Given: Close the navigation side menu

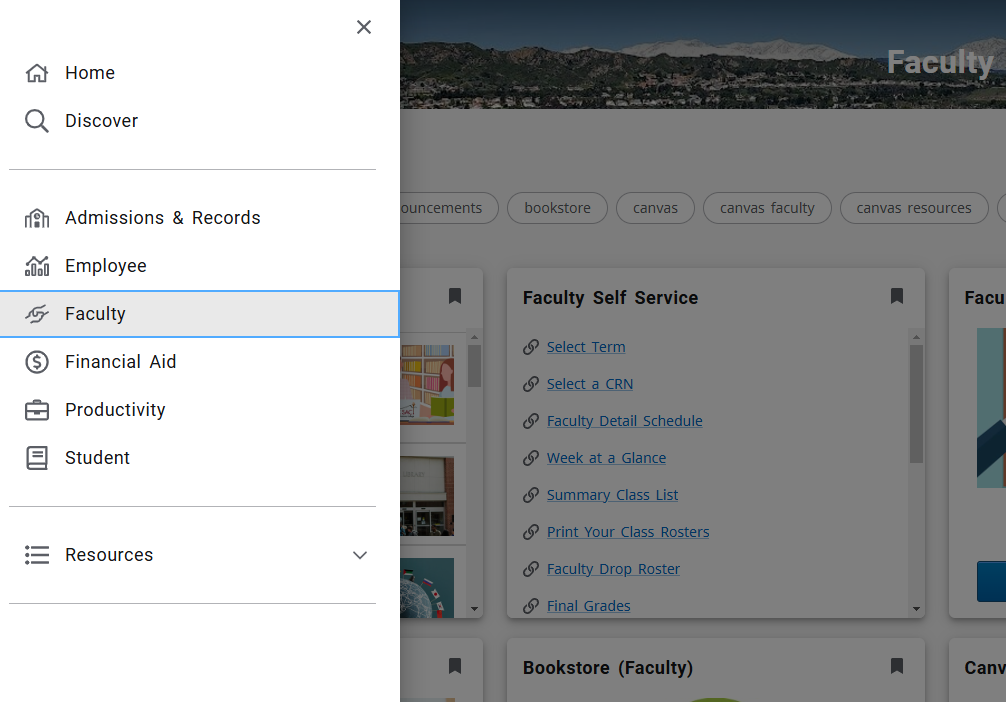Looking at the screenshot, I should tap(364, 27).
